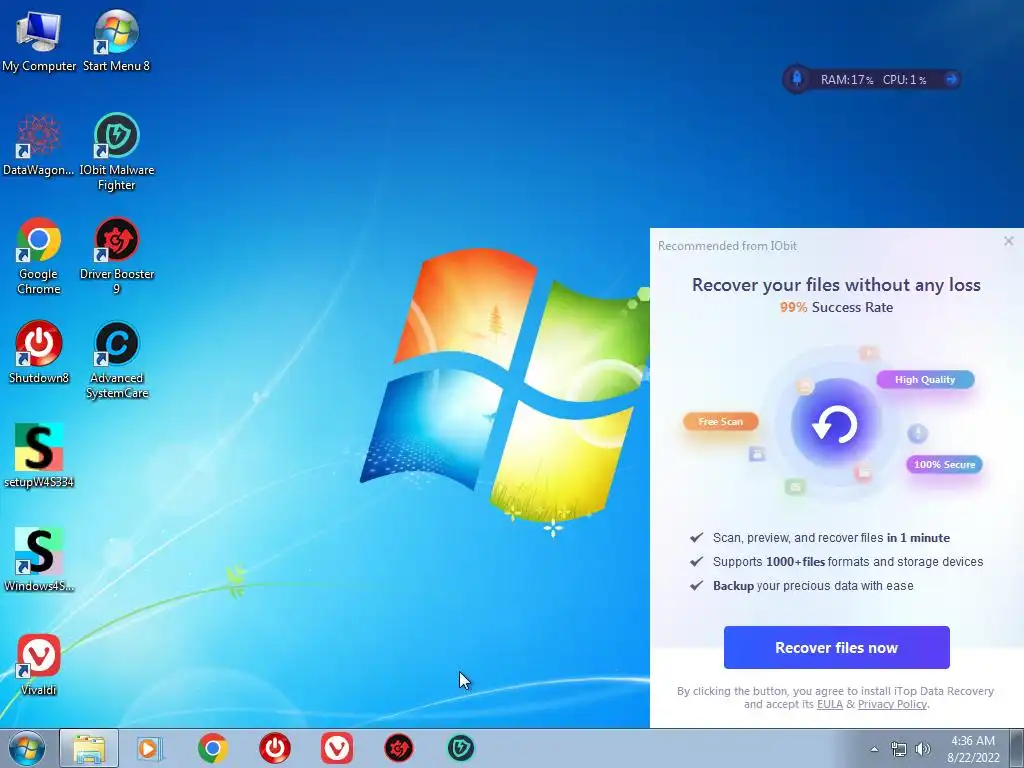
Task: Open the Privacy Policy link
Action: (892, 704)
